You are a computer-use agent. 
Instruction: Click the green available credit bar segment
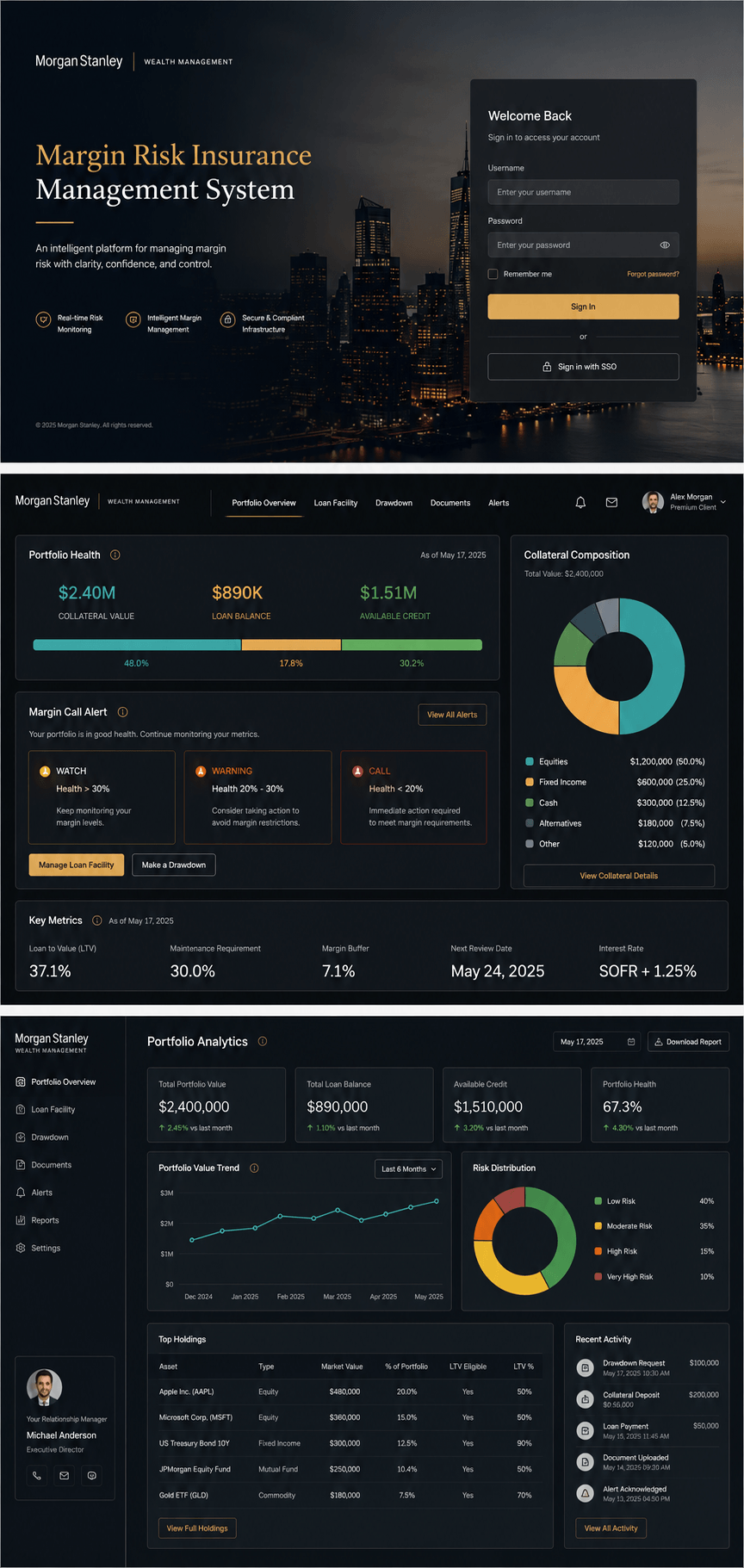click(412, 645)
